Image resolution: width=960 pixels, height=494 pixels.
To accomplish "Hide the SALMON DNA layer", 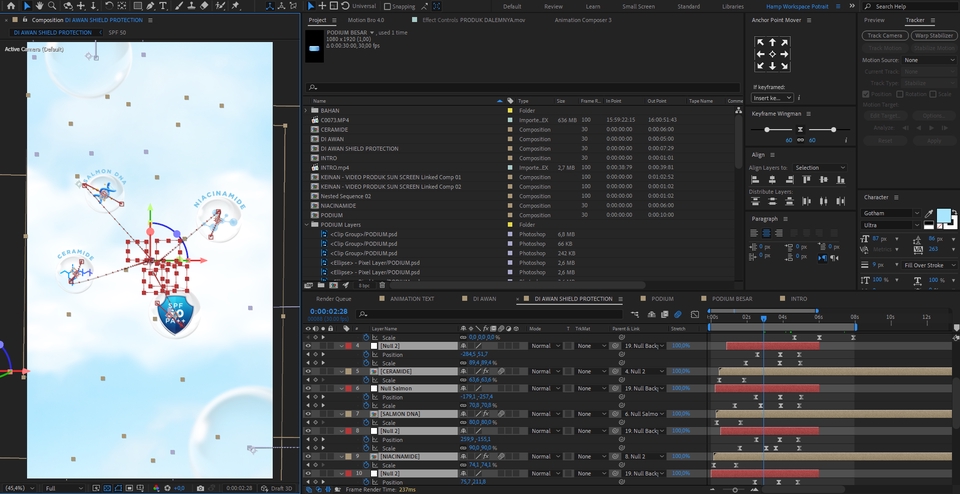I will (308, 414).
